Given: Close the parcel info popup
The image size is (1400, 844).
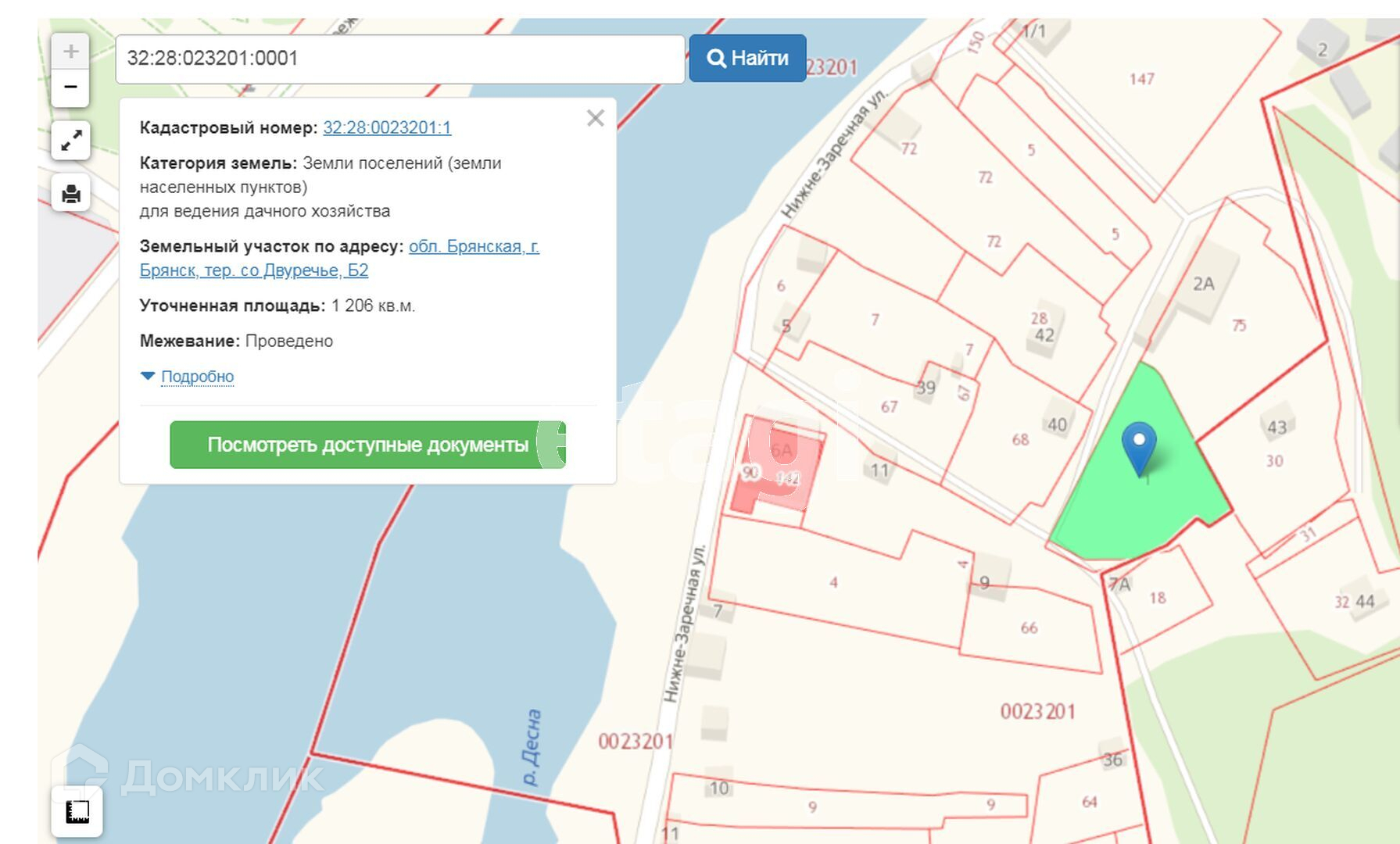Looking at the screenshot, I should pyautogui.click(x=595, y=118).
